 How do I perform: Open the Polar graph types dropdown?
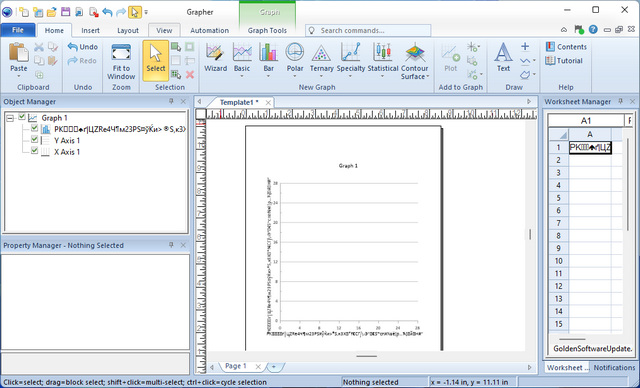(x=295, y=76)
